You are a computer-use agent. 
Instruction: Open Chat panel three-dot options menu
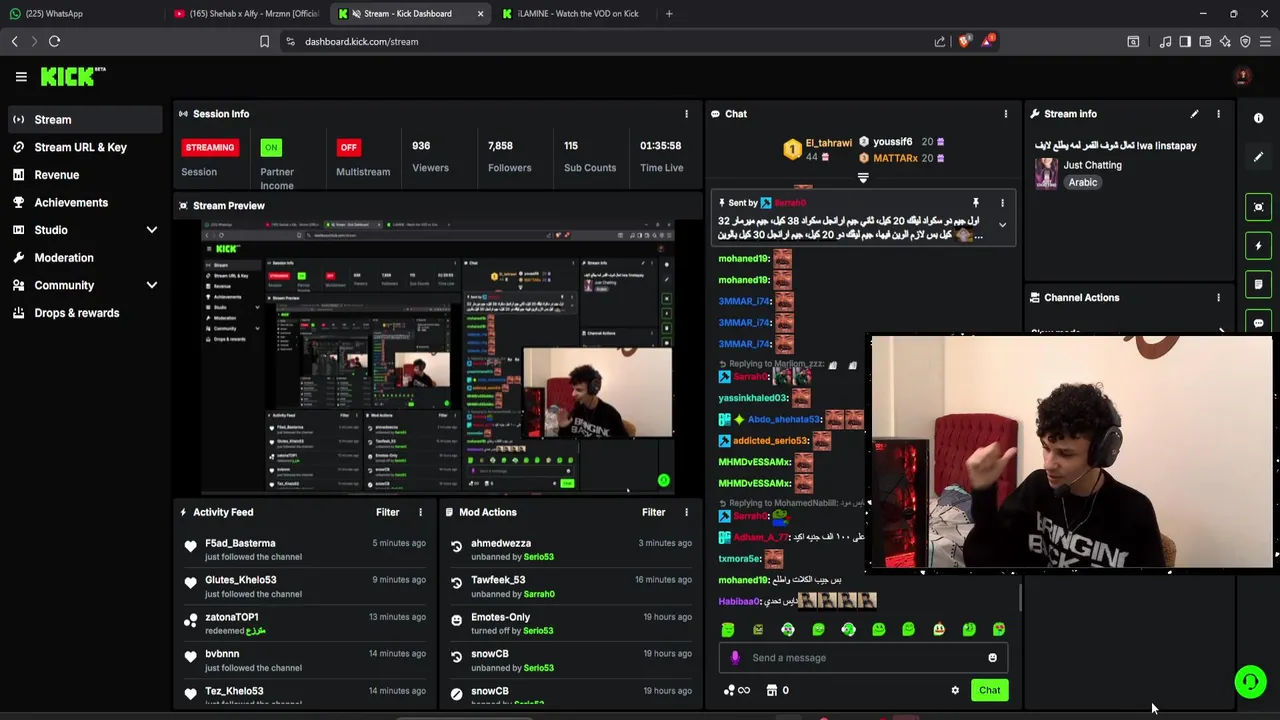pos(1006,114)
